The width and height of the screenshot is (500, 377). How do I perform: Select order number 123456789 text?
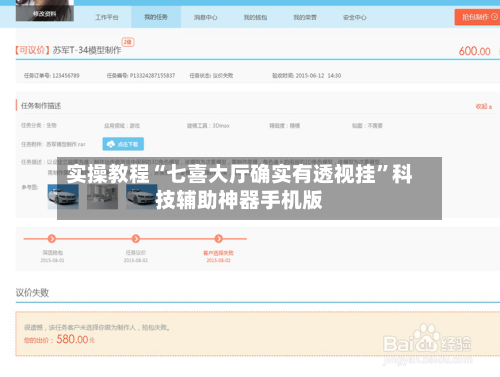click(x=66, y=76)
